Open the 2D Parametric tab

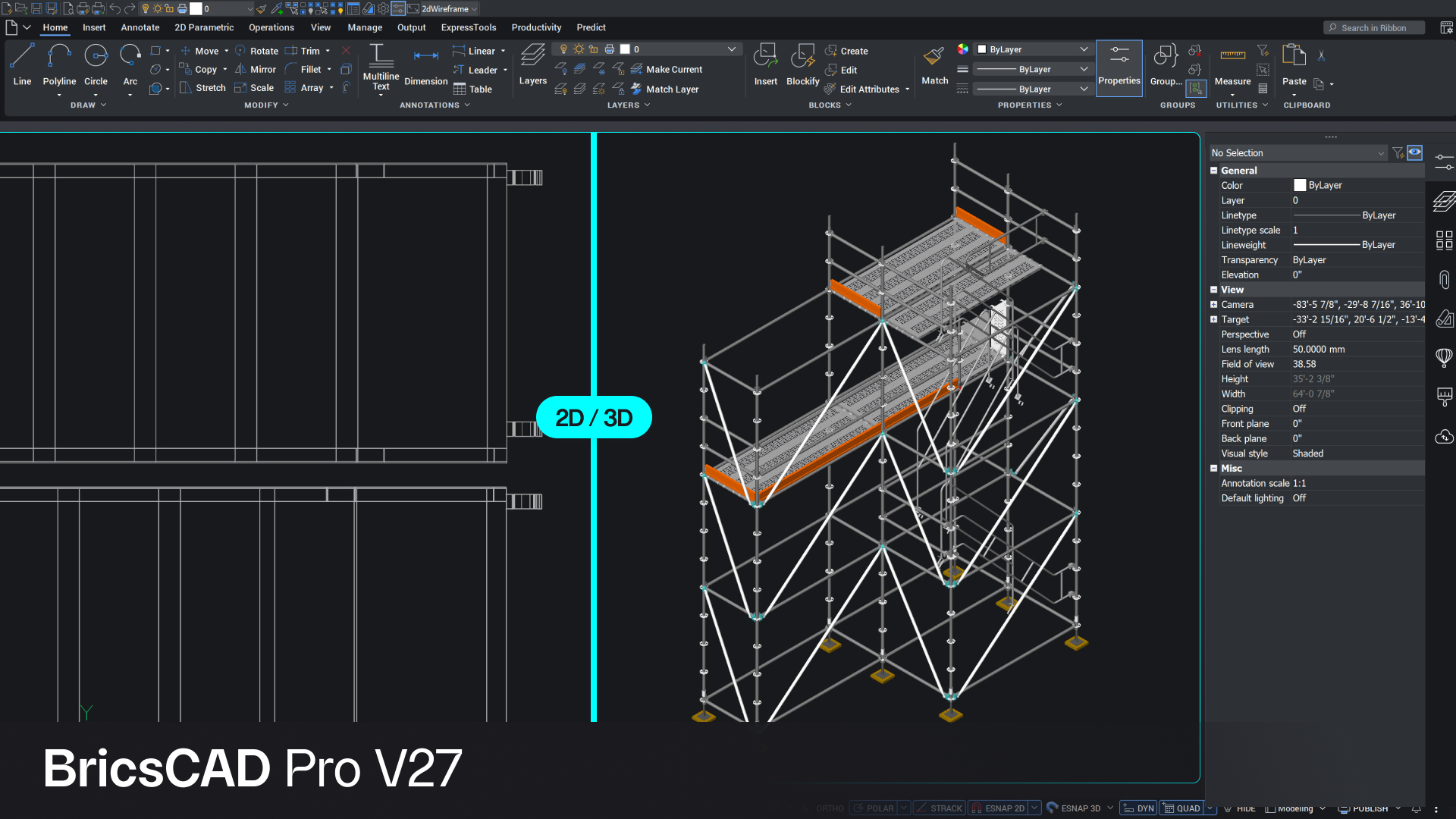[204, 27]
